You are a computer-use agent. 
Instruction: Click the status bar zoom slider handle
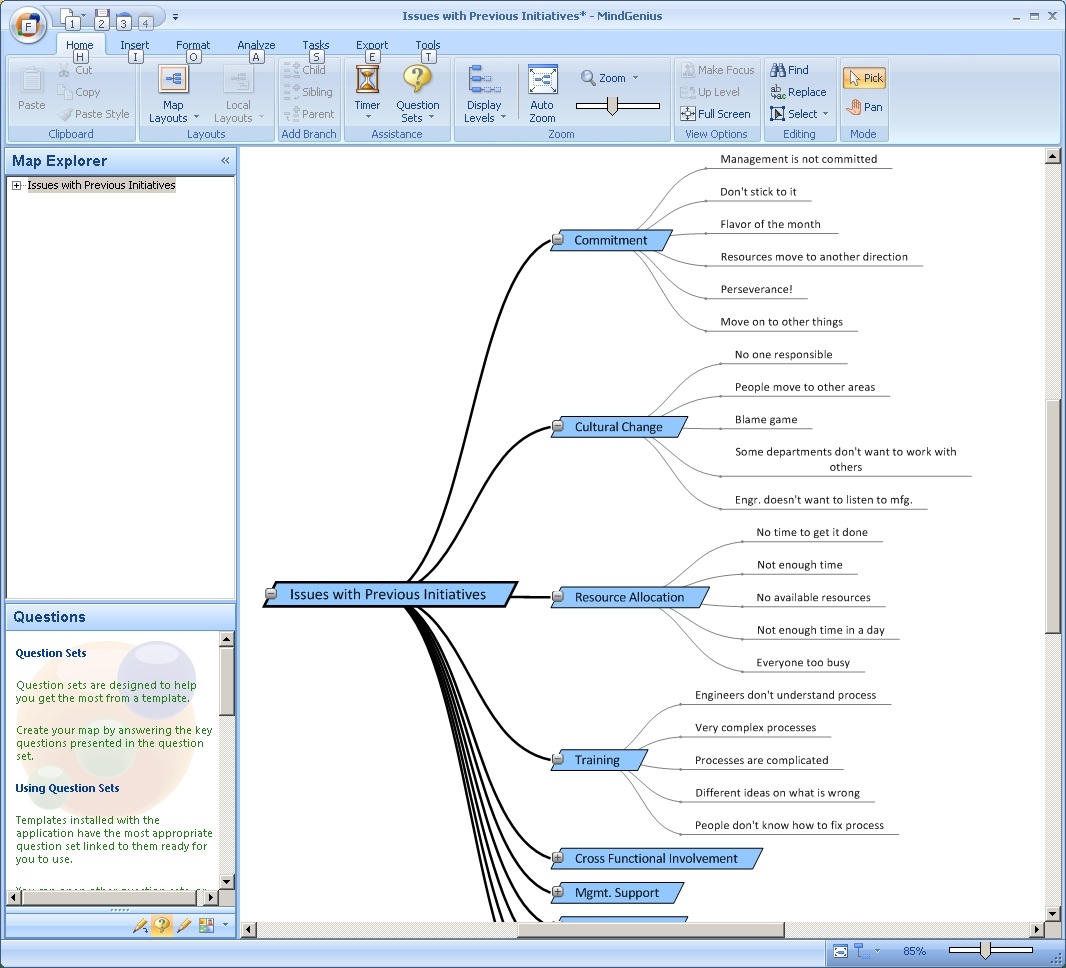[x=984, y=950]
